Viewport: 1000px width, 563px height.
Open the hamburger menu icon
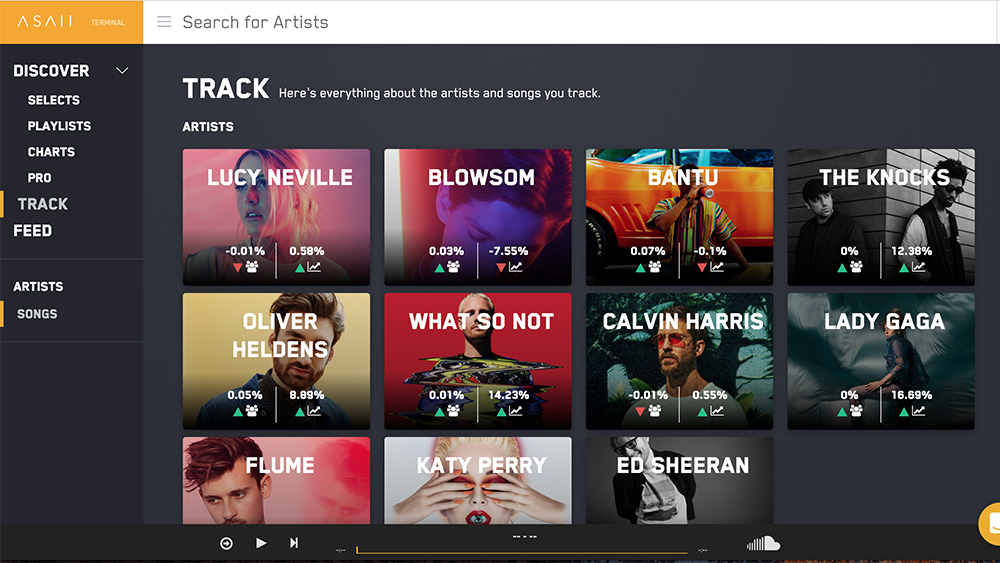(164, 22)
